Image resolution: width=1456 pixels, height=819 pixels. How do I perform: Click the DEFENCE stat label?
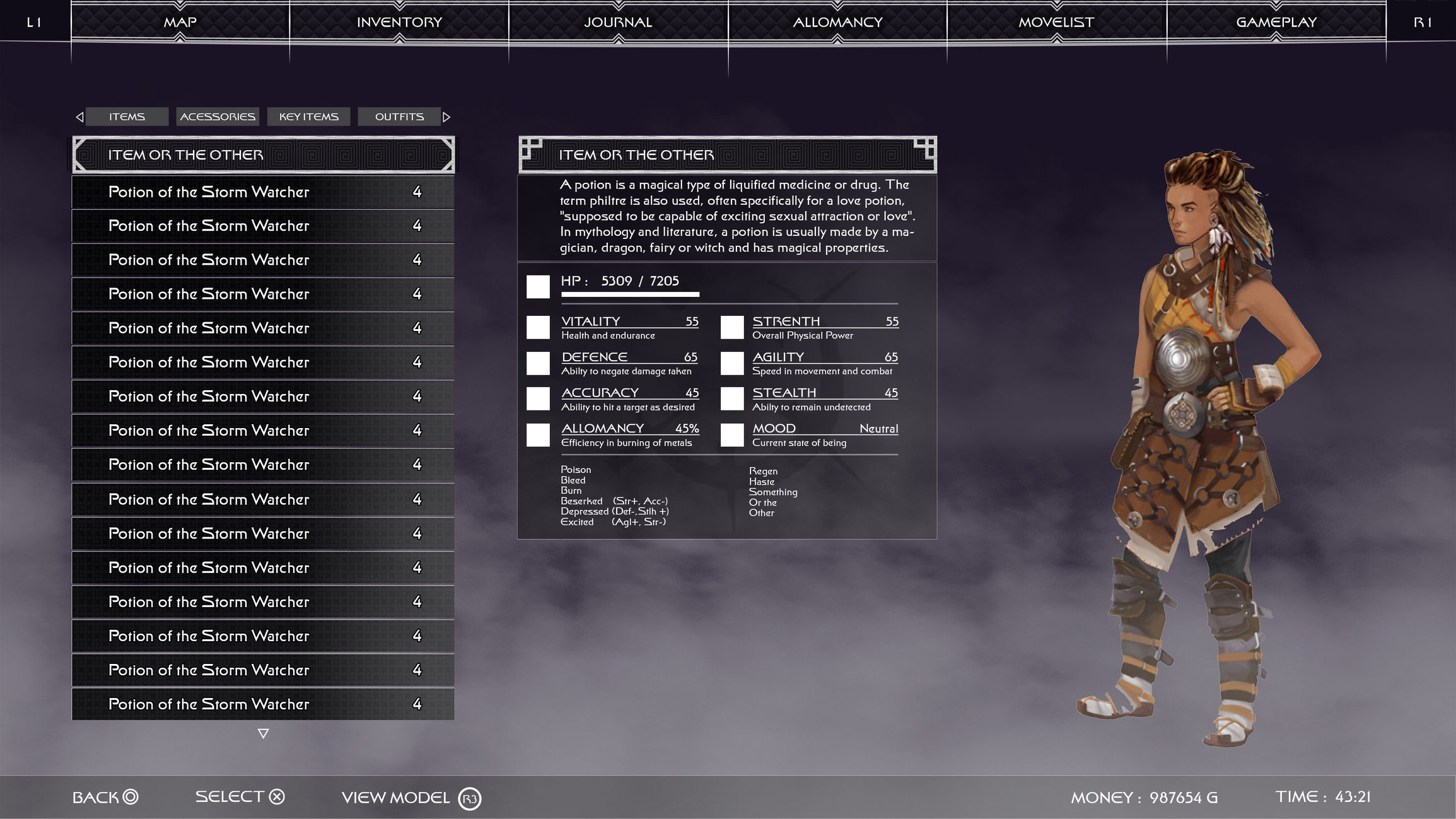coord(595,357)
